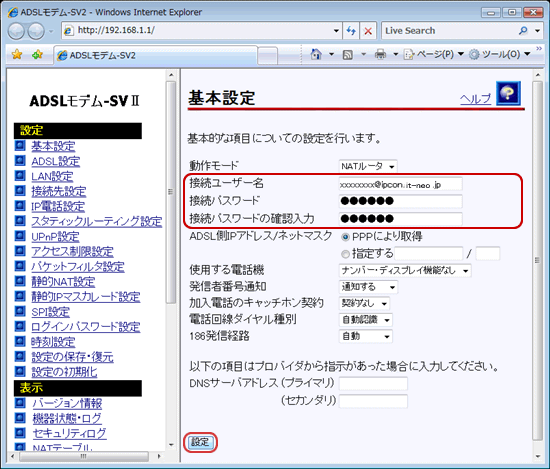Image resolution: width=550 pixels, height=469 pixels.
Task: Open パケットフィルタ設定 page
Action: click(78, 266)
